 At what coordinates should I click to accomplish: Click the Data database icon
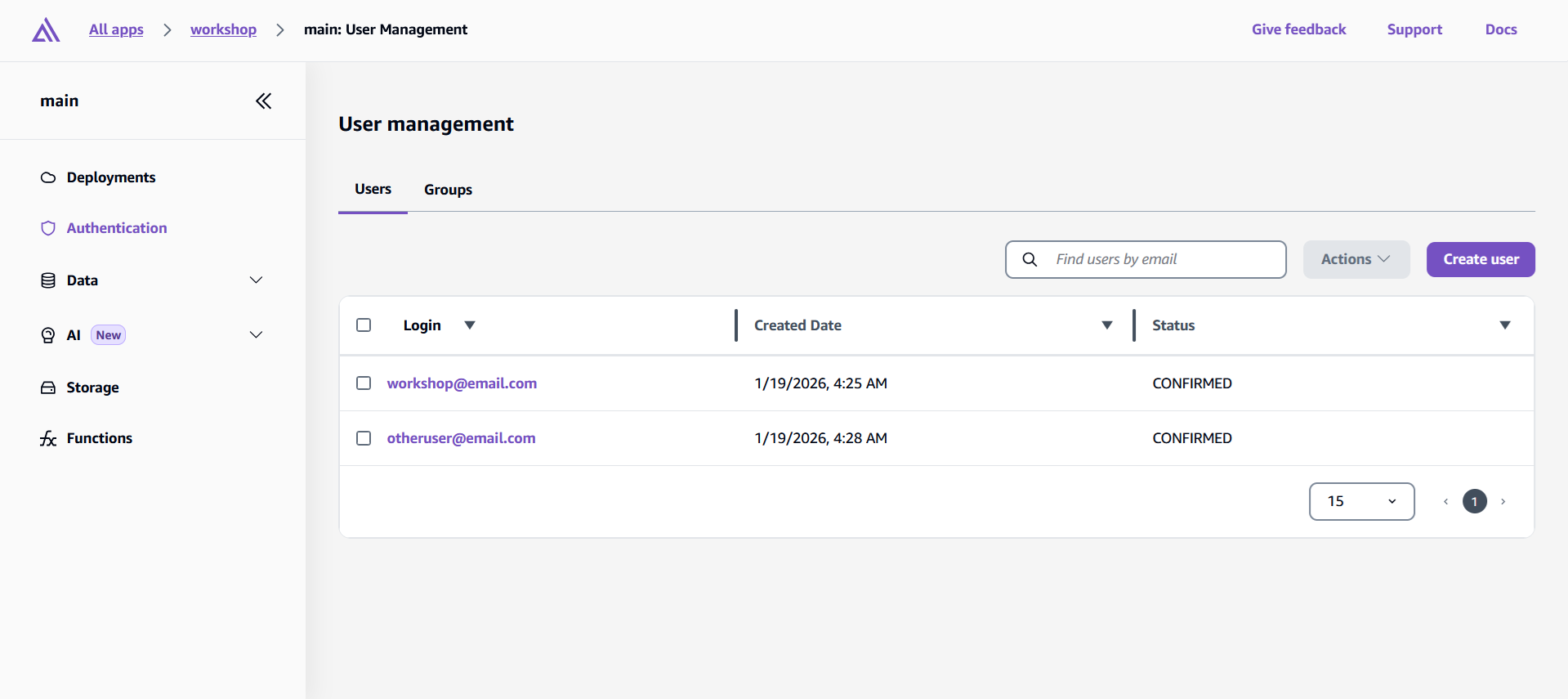tap(48, 280)
